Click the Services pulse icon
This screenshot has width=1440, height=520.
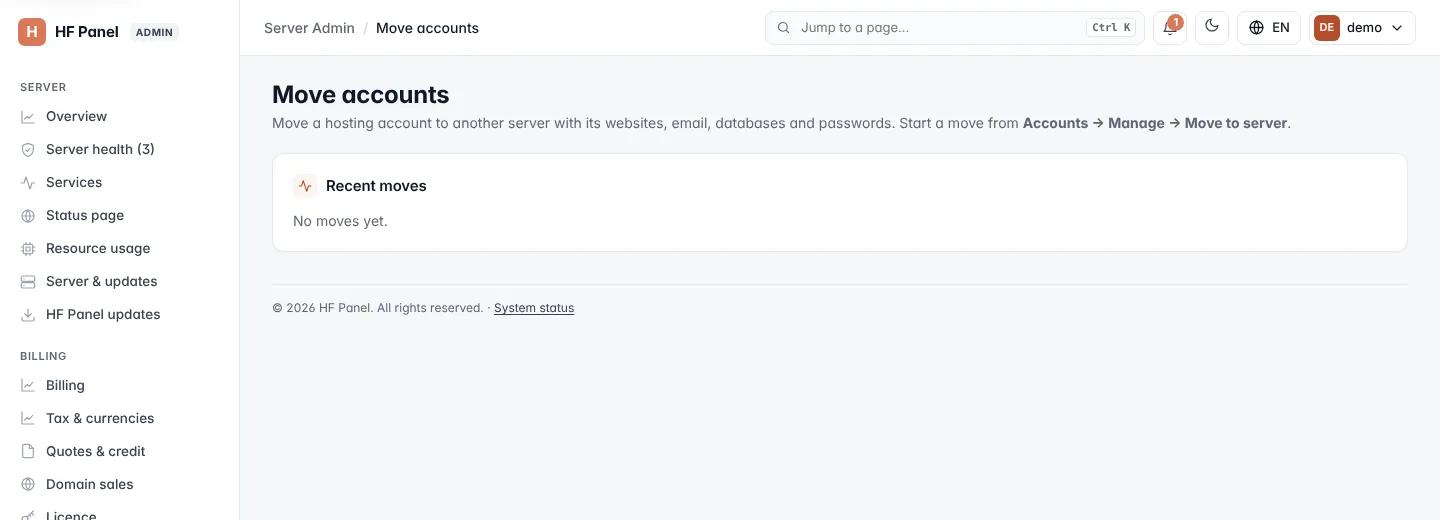(x=28, y=182)
